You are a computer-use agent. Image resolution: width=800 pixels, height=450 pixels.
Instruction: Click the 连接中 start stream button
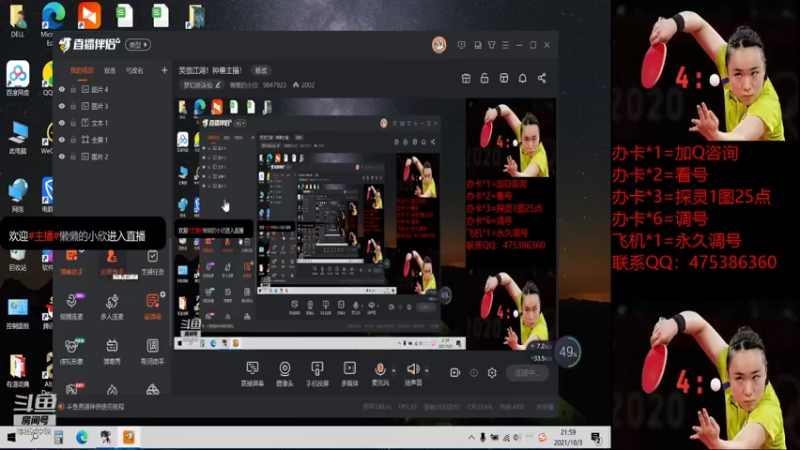[527, 373]
